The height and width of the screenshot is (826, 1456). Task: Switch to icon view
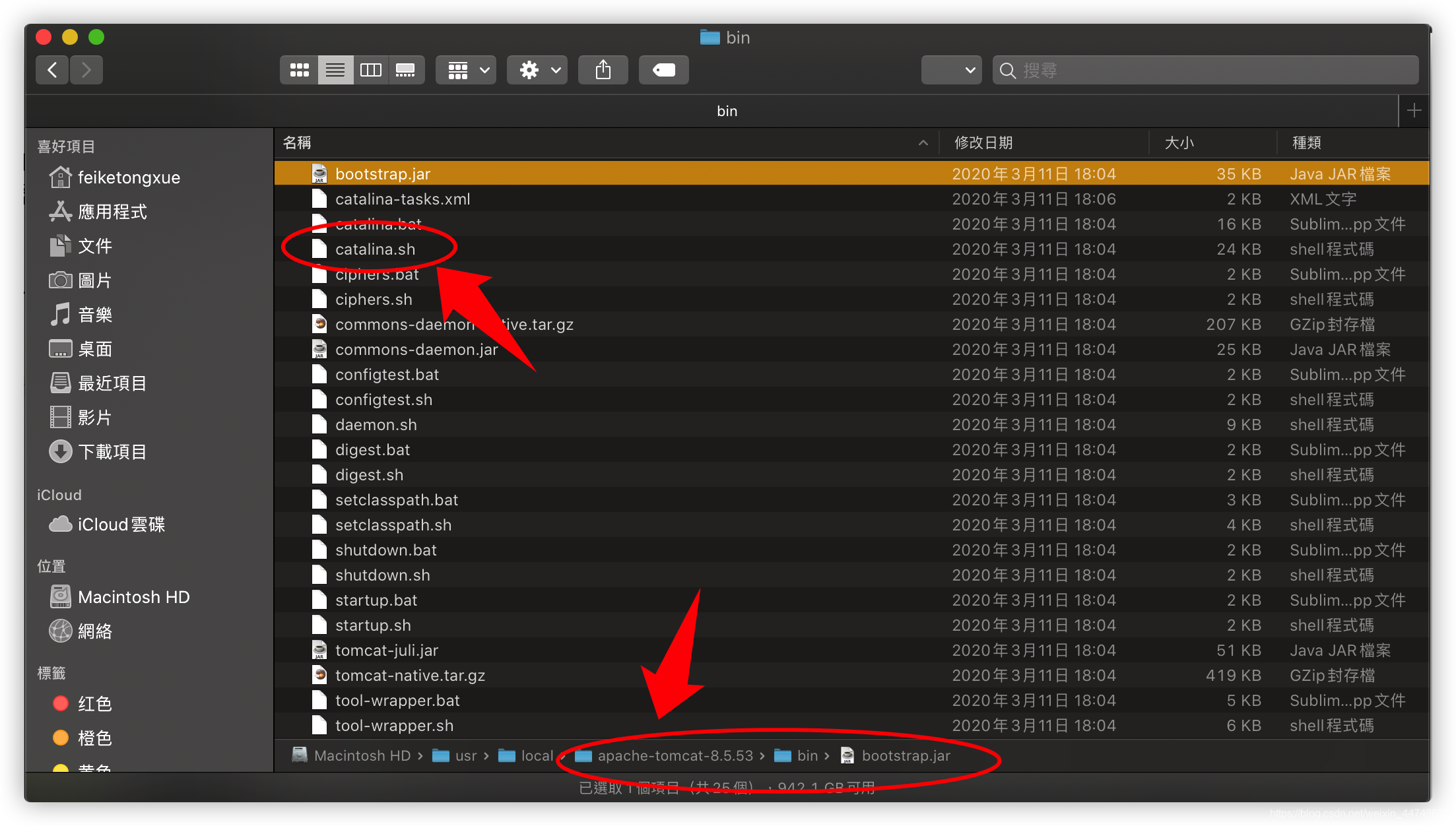pyautogui.click(x=299, y=70)
